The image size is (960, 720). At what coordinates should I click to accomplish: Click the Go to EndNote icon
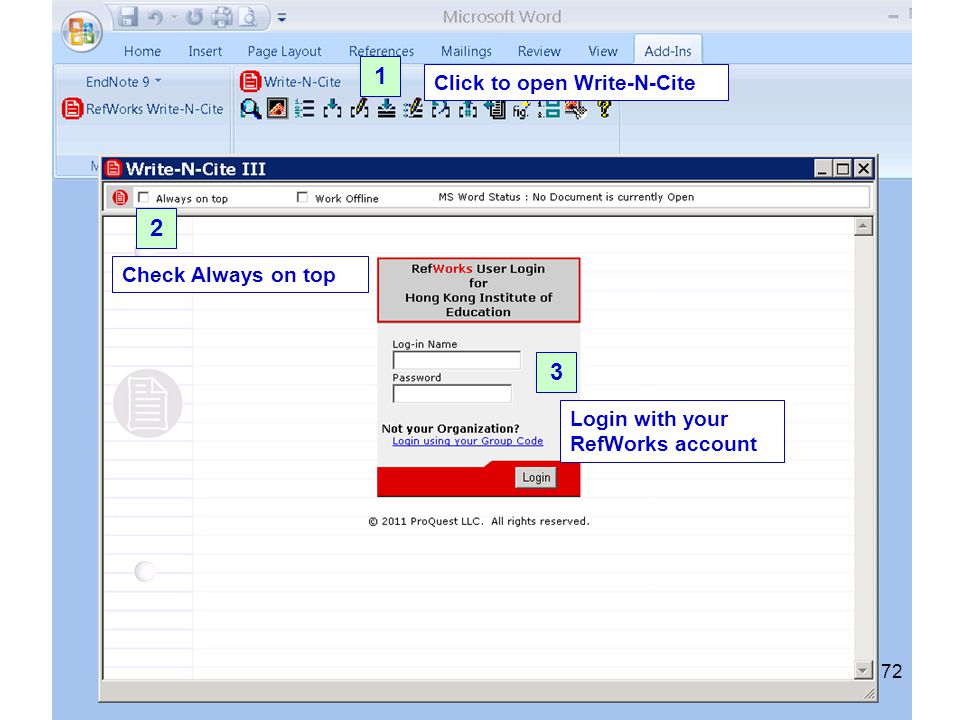[x=277, y=109]
